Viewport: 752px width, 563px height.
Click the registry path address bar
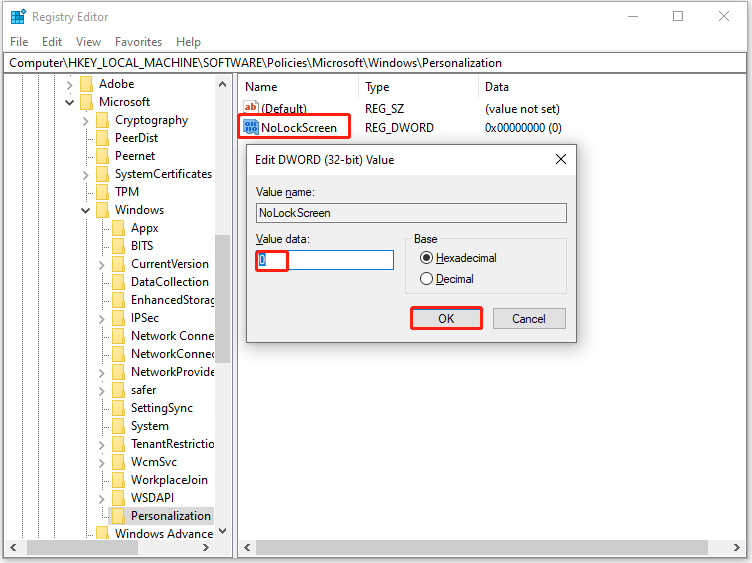point(376,63)
